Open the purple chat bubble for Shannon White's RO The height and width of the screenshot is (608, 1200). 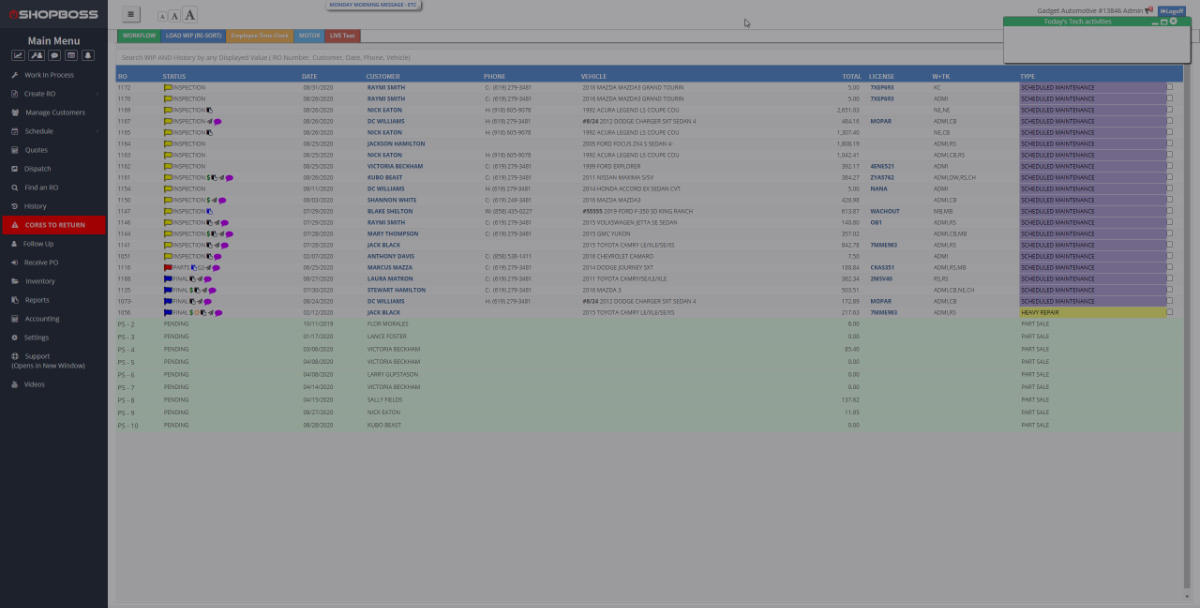(x=222, y=200)
